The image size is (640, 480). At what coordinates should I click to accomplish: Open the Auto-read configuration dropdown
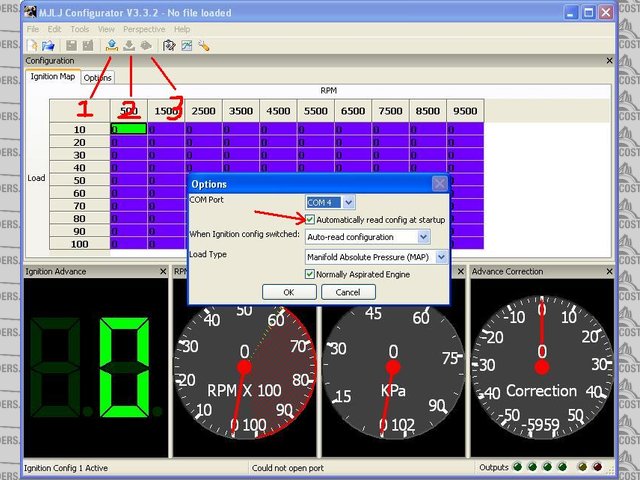[x=424, y=237]
